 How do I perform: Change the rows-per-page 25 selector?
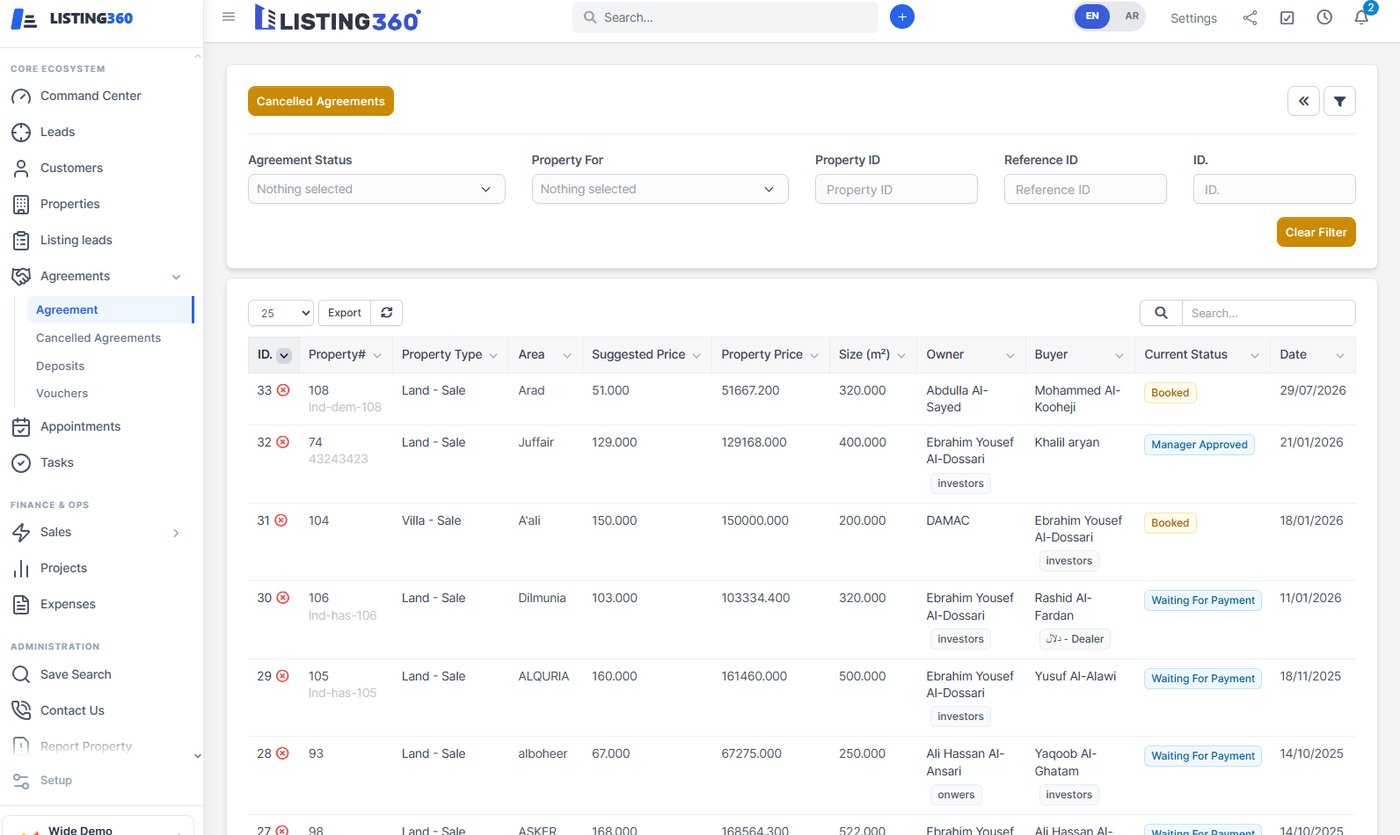tap(281, 313)
